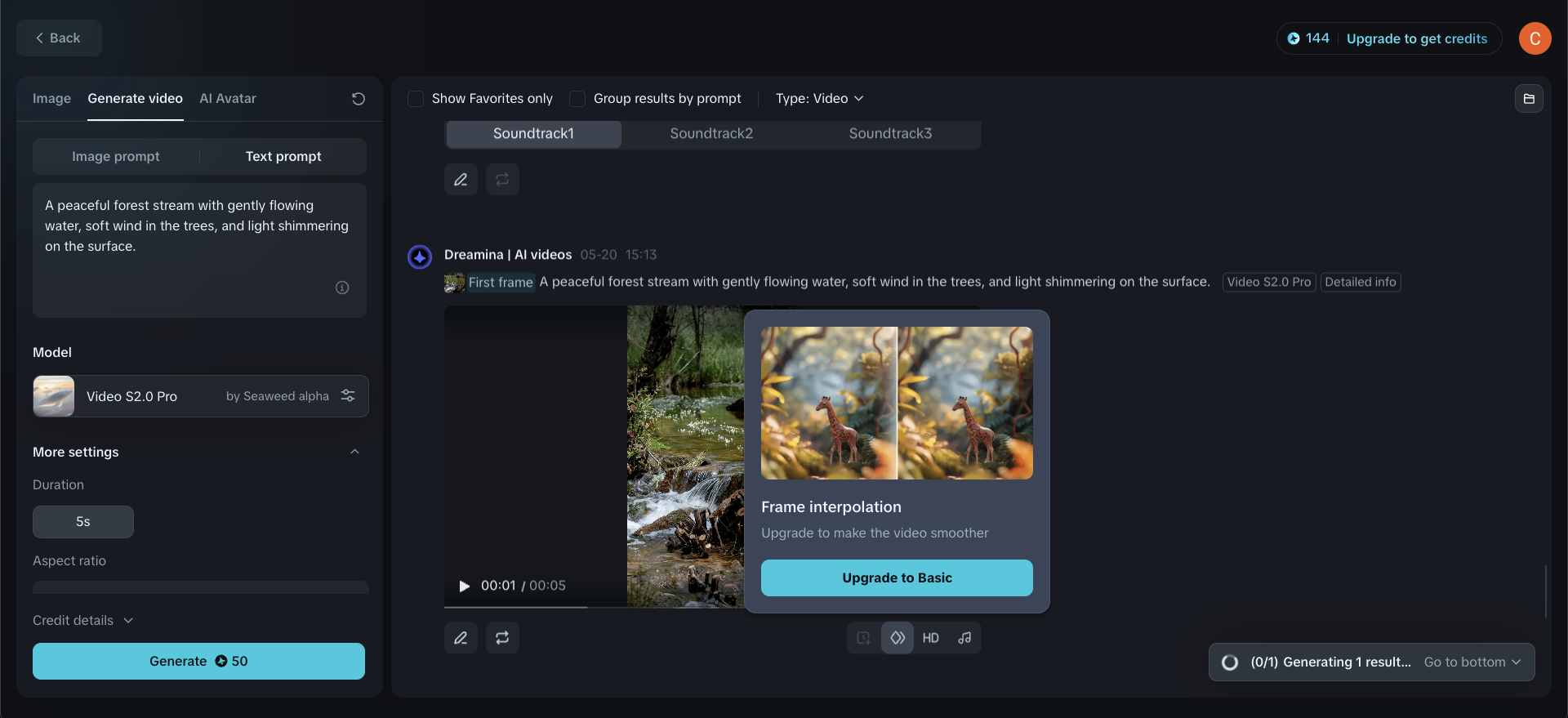The image size is (1568, 718).
Task: Click the edit pencil below the video
Action: pos(461,638)
